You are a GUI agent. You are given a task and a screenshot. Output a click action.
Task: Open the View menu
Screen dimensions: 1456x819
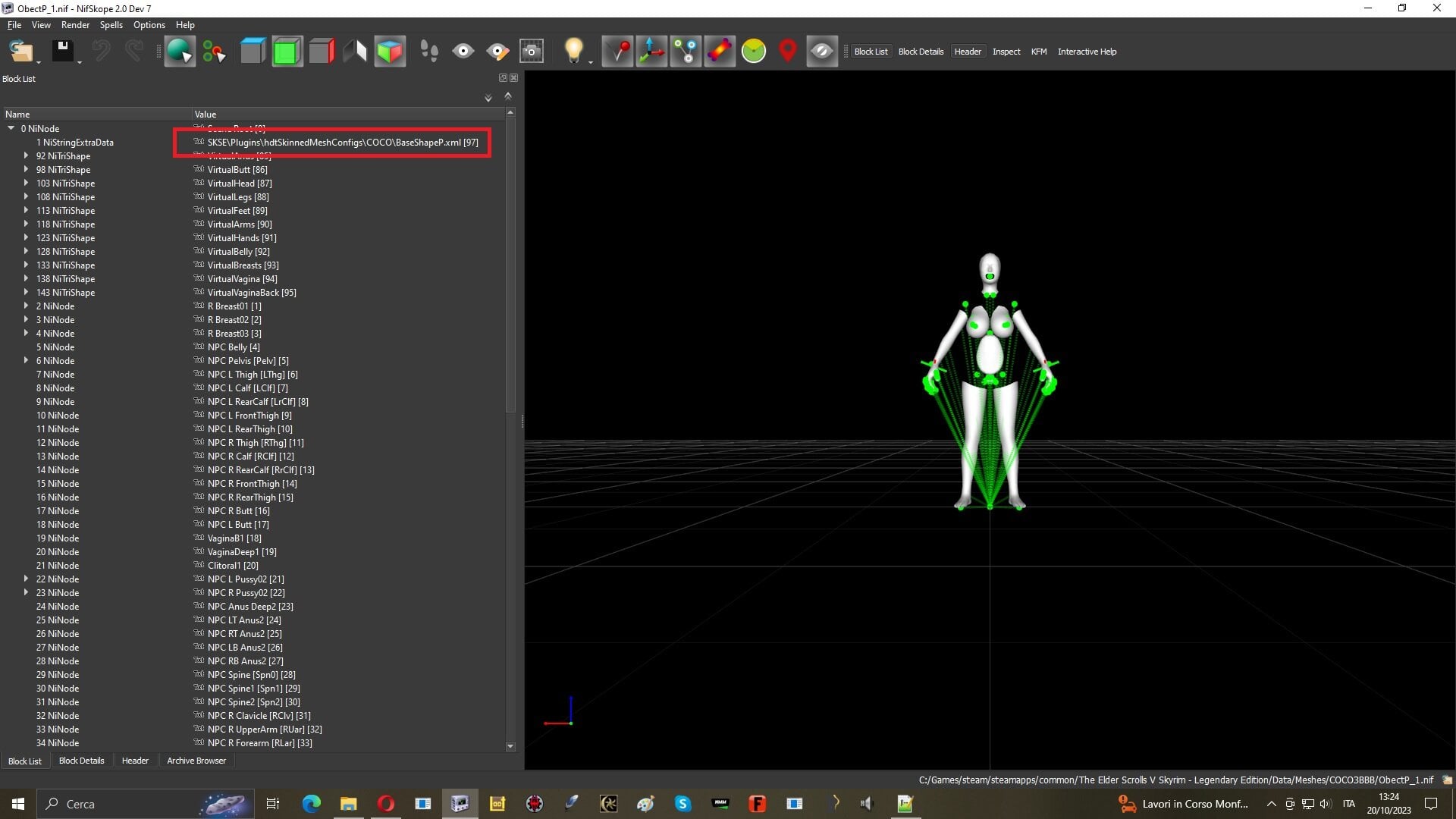[41, 25]
